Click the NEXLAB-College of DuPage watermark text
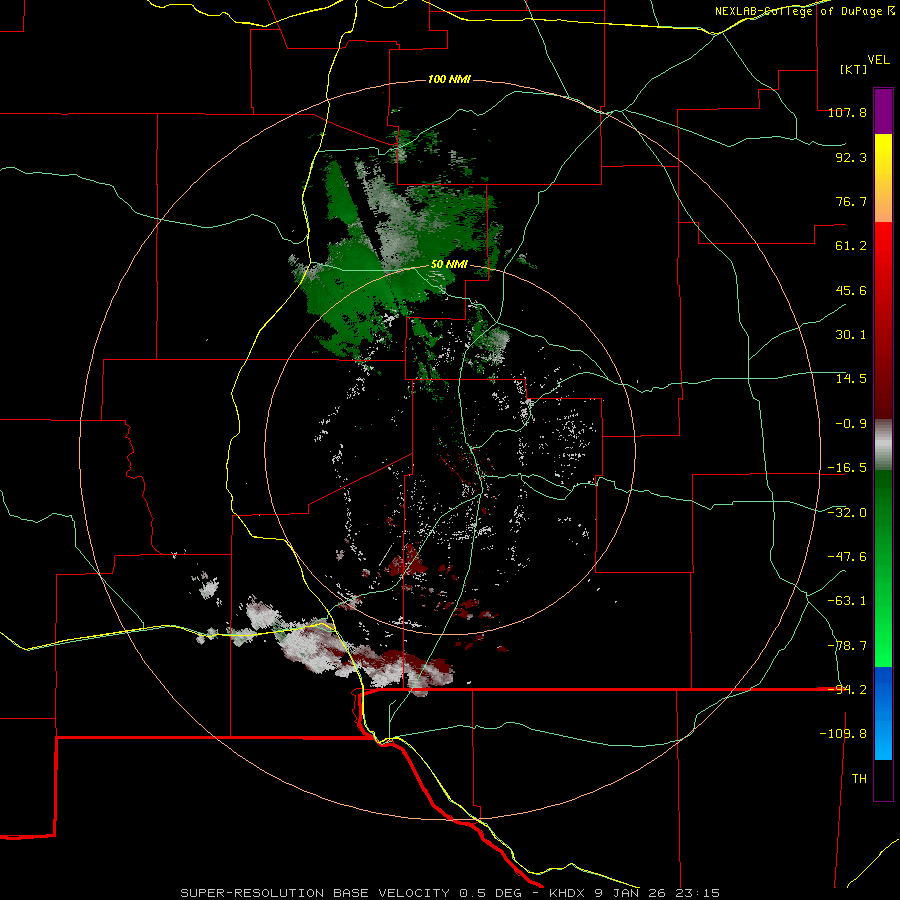 (x=804, y=11)
